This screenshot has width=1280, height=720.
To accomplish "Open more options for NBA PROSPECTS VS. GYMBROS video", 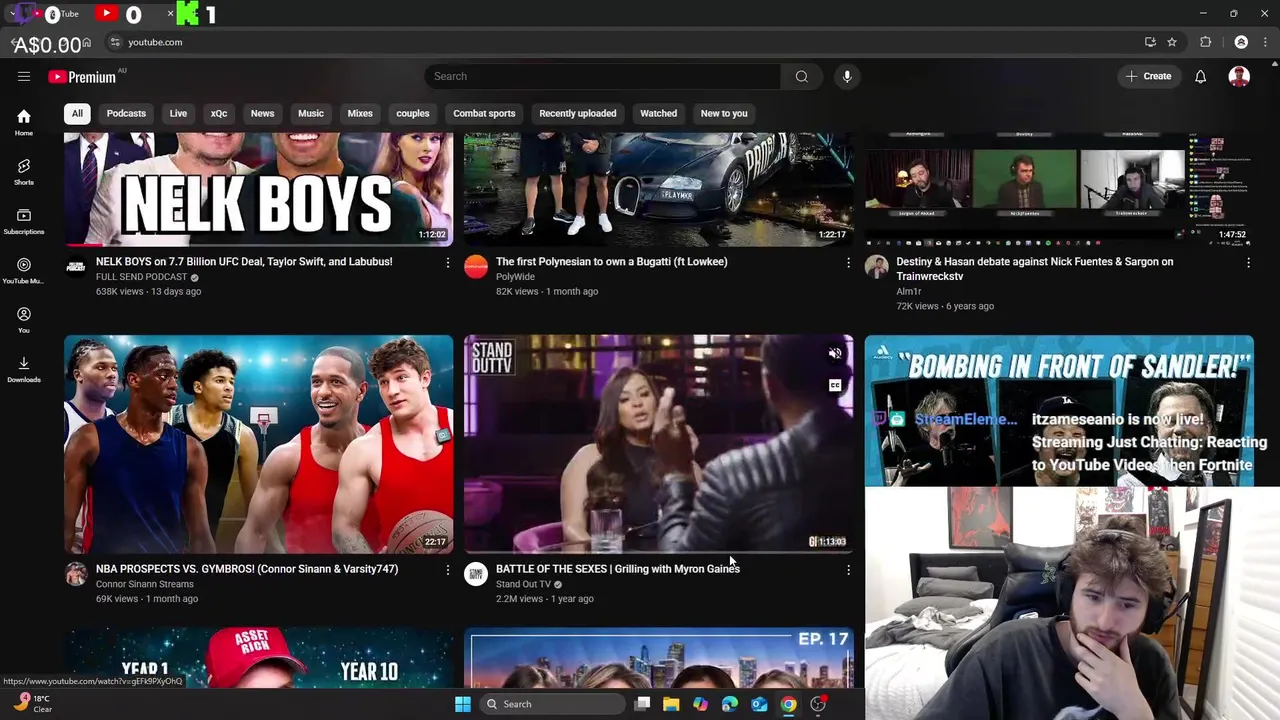I will pos(447,569).
